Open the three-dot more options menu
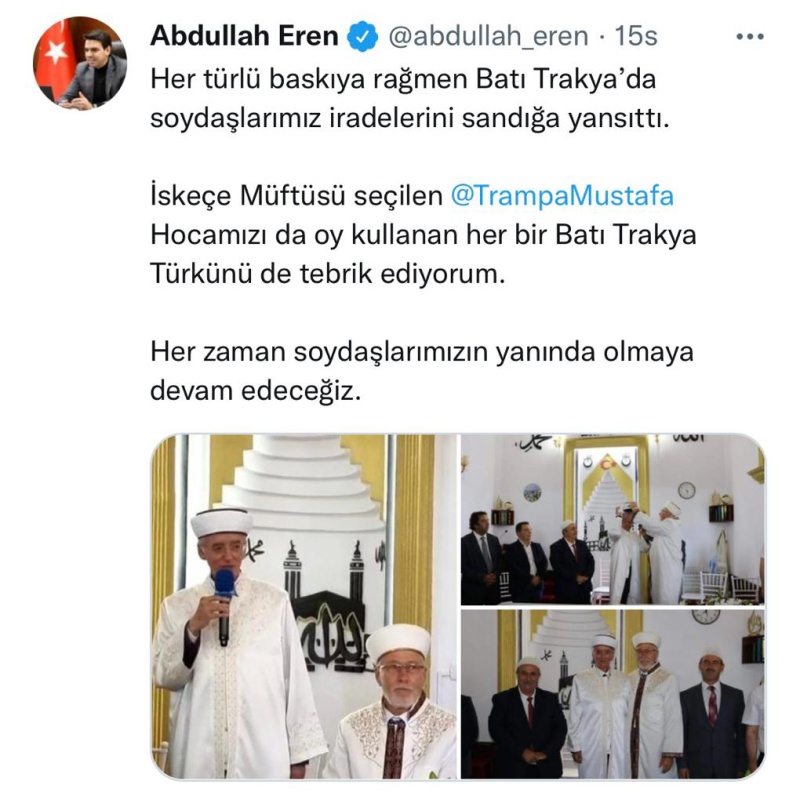Viewport: 800px width, 803px height. point(750,36)
